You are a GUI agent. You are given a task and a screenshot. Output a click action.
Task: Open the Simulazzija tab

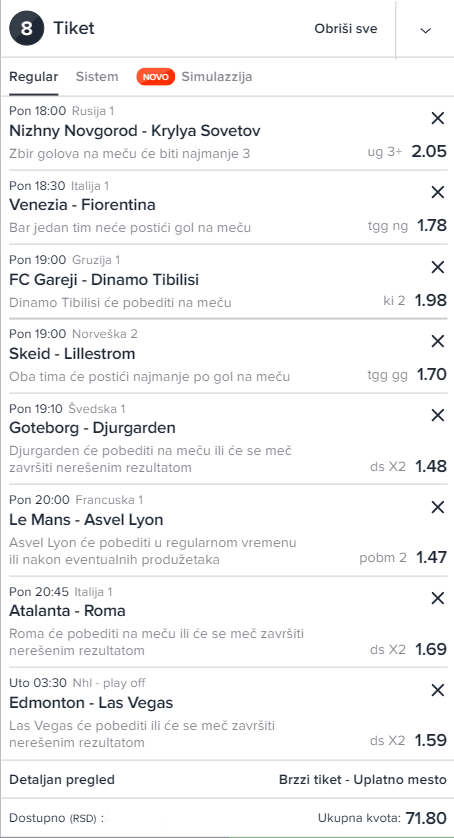point(217,76)
